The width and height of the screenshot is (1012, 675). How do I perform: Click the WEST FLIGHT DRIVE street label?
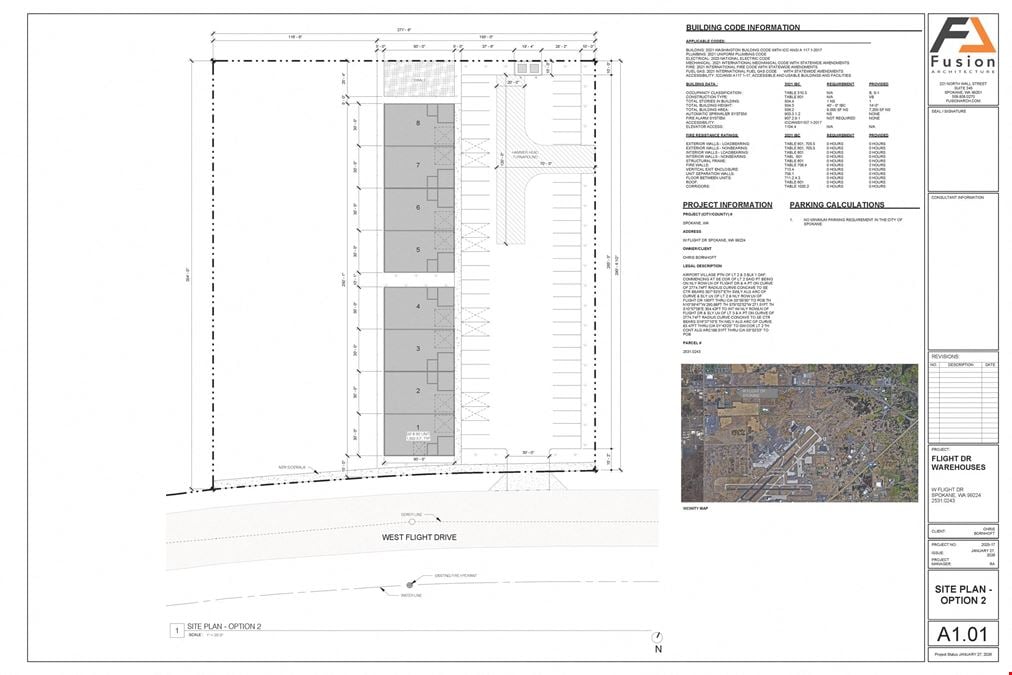click(419, 537)
